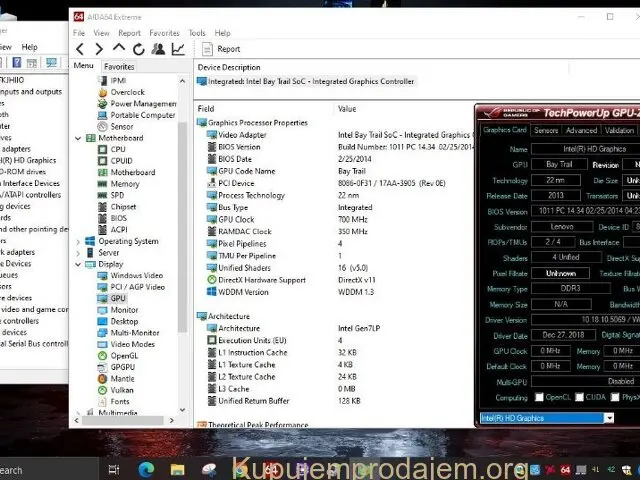The width and height of the screenshot is (640, 480).
Task: Expand the Operating System tree node
Action: [78, 241]
